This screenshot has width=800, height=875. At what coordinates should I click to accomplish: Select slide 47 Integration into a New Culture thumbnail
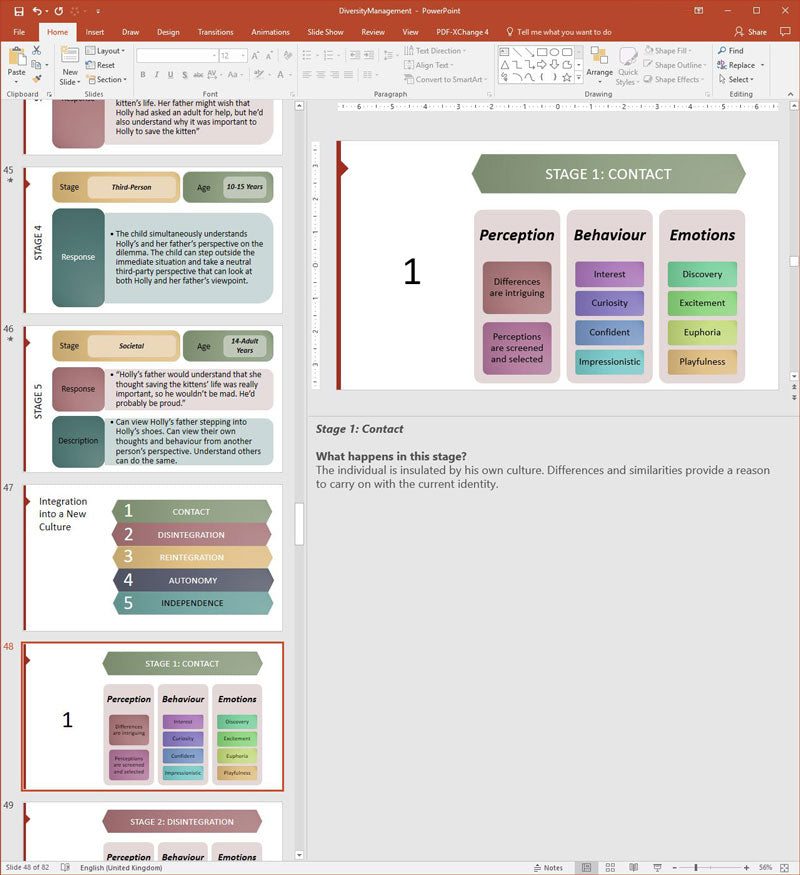[x=153, y=557]
